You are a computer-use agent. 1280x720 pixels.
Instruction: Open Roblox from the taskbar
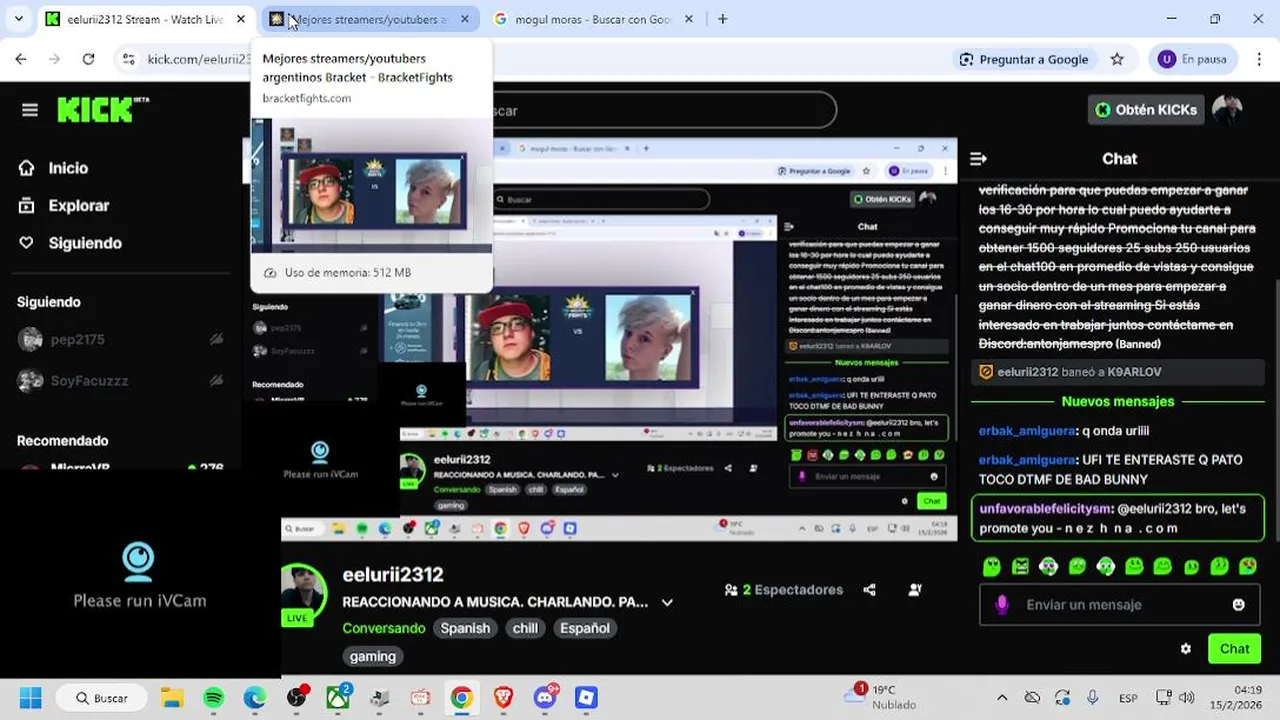point(586,698)
